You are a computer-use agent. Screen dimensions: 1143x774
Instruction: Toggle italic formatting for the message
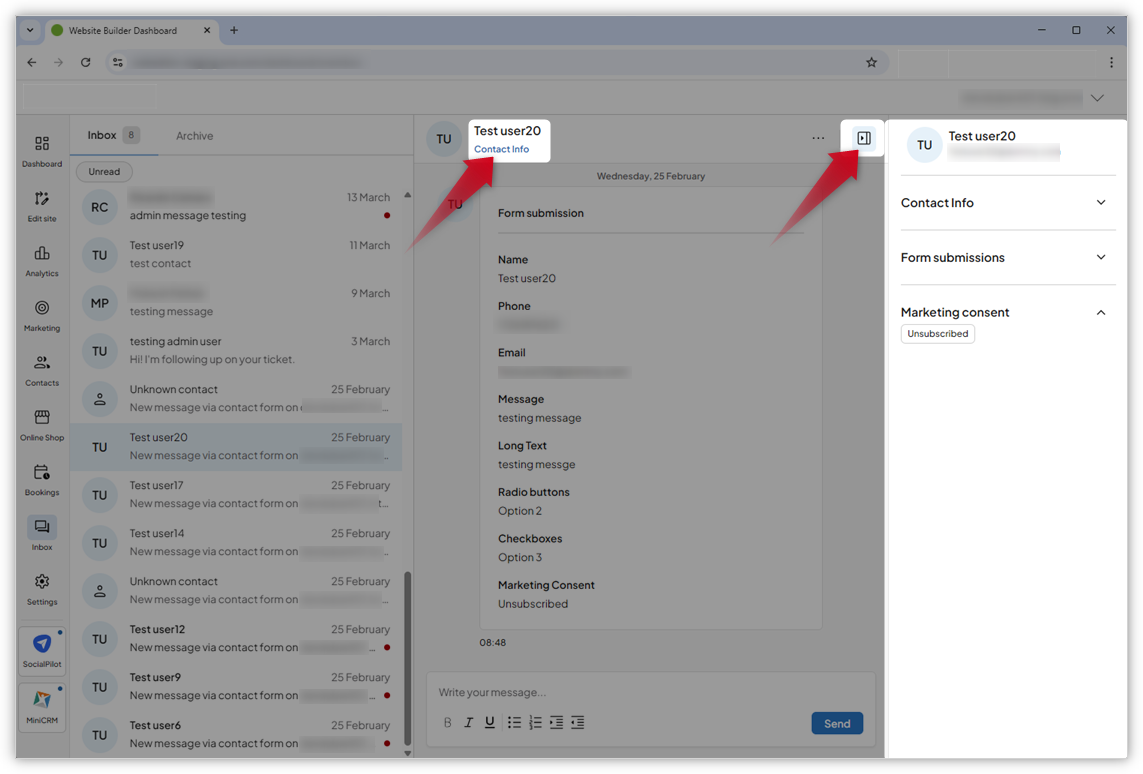pyautogui.click(x=468, y=722)
